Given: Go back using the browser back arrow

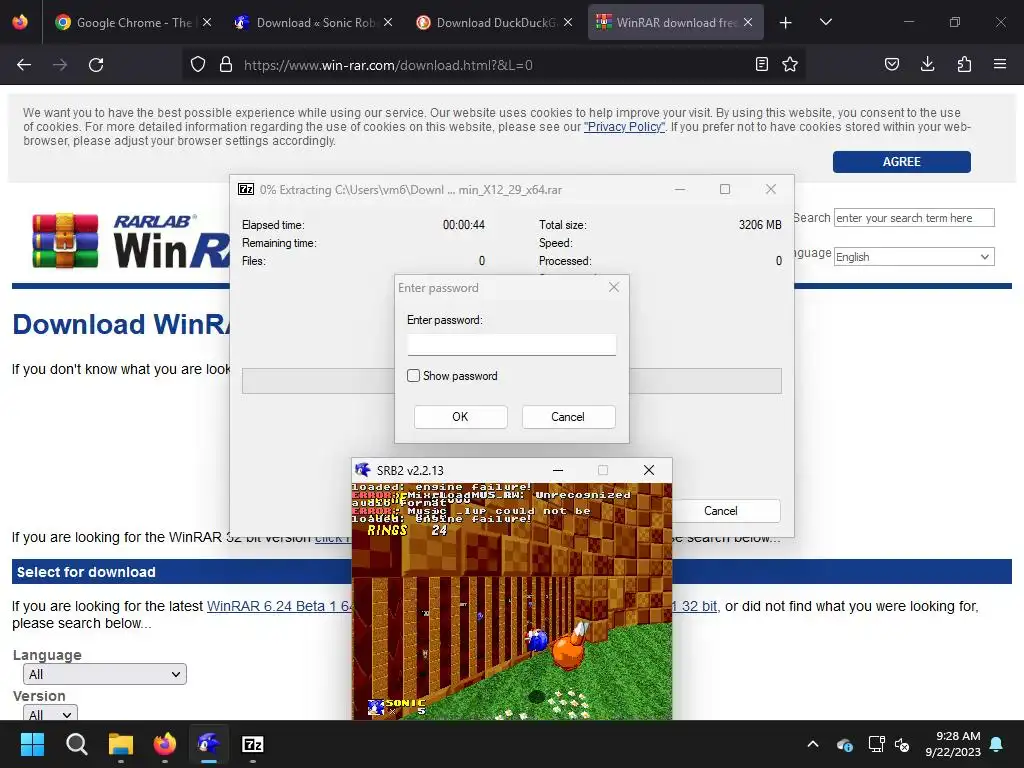Looking at the screenshot, I should pyautogui.click(x=24, y=65).
